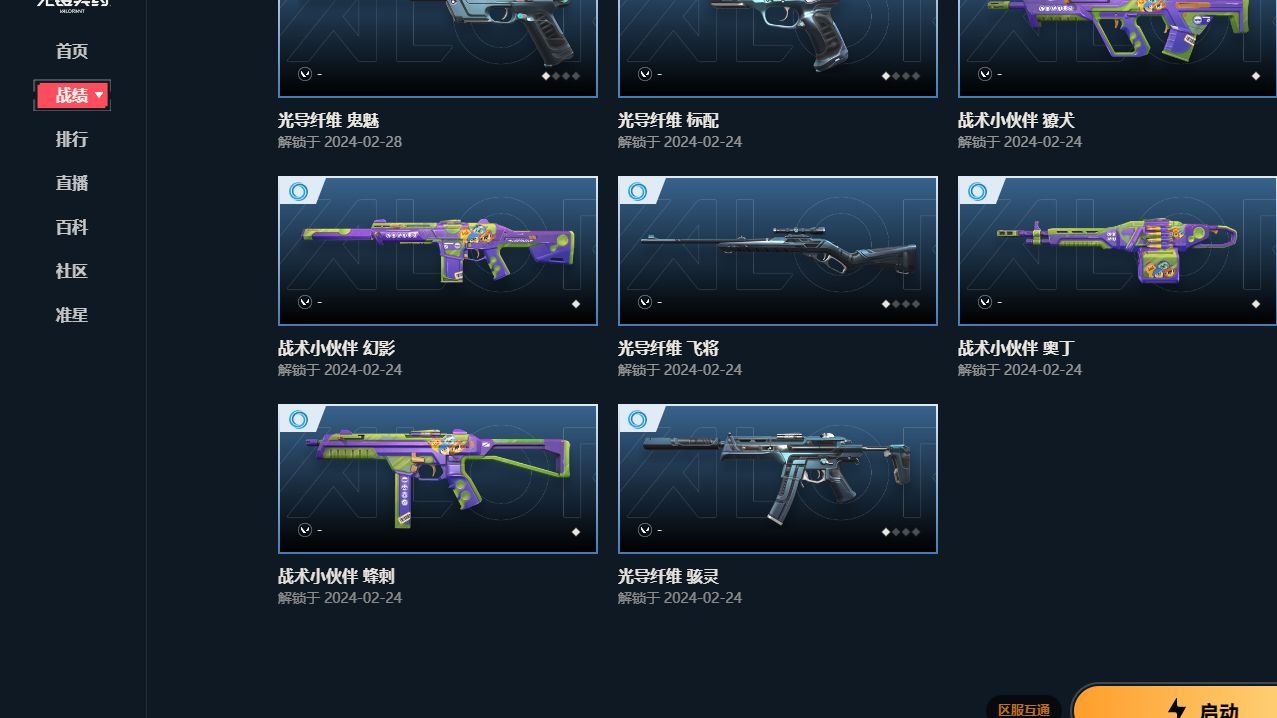Open the 光导纤维 标配 pistol skin thumbnail
Screen dimensions: 1277x718
click(778, 48)
